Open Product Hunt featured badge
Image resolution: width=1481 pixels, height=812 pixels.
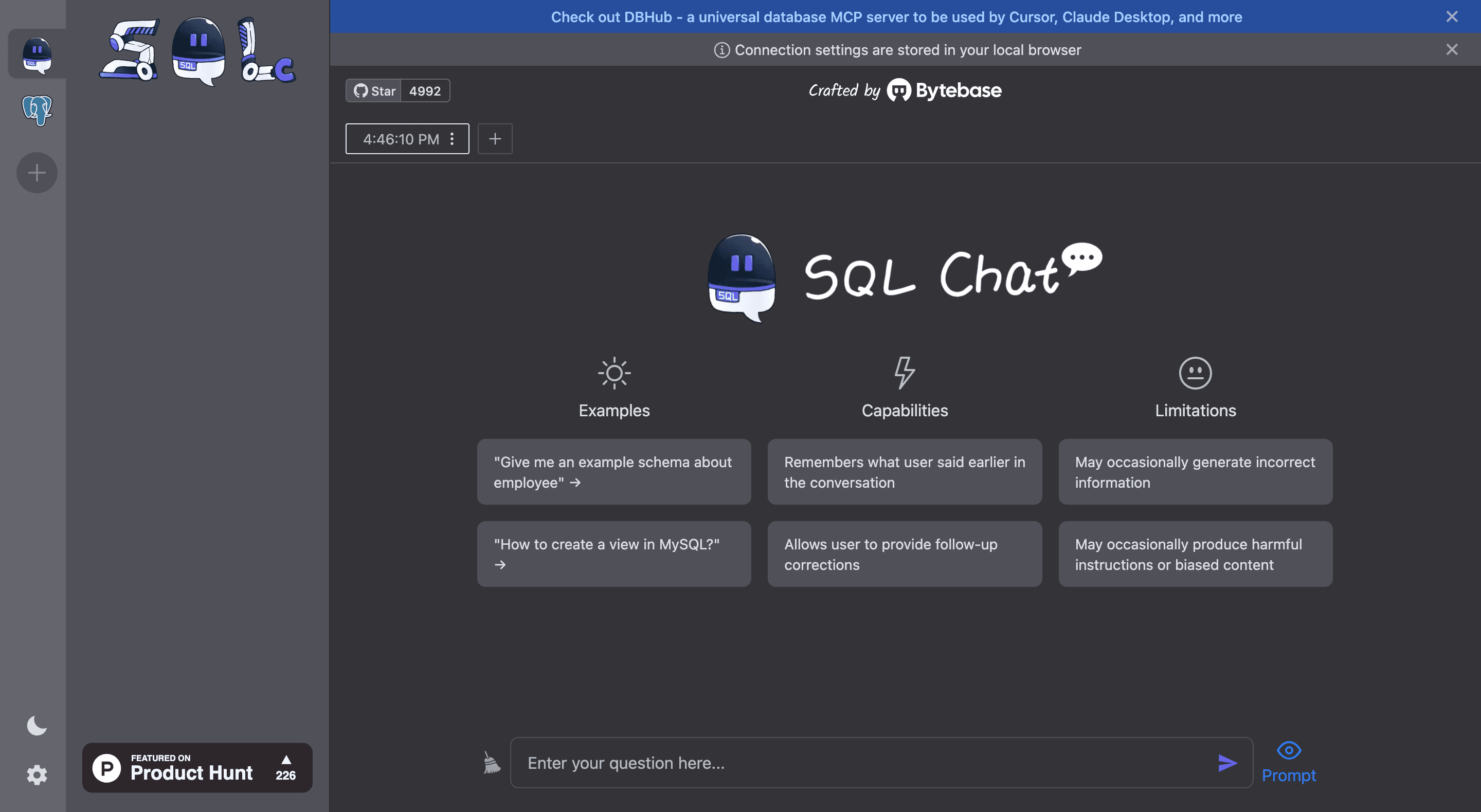197,767
